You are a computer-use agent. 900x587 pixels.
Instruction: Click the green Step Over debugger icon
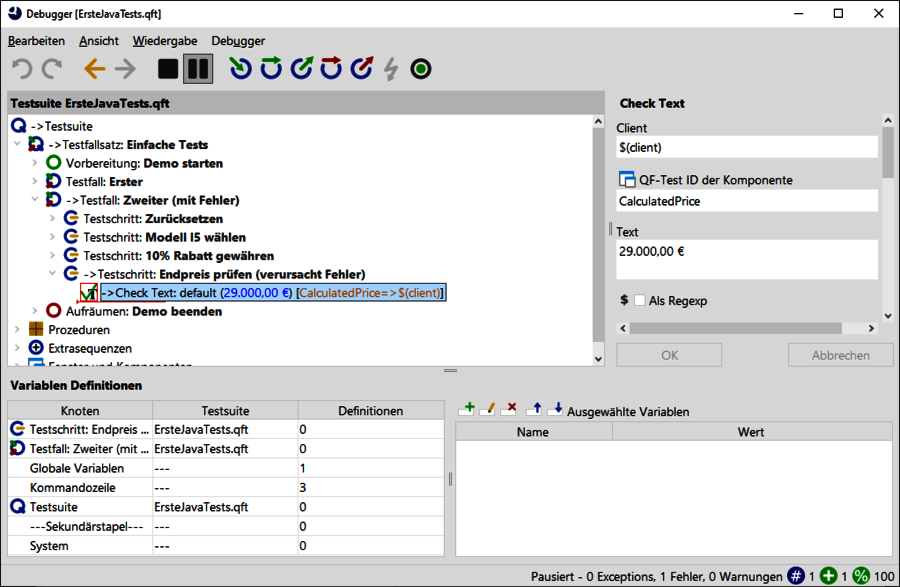point(271,68)
